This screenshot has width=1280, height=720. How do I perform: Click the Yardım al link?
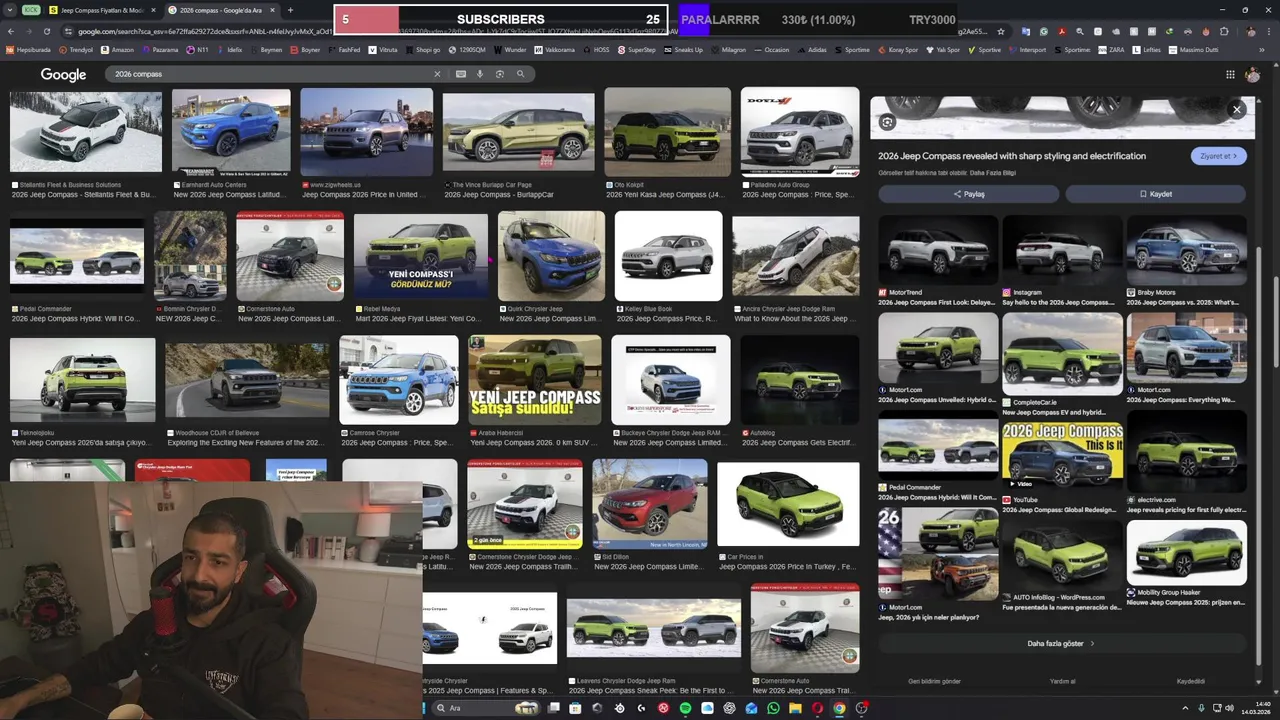pyautogui.click(x=1062, y=682)
